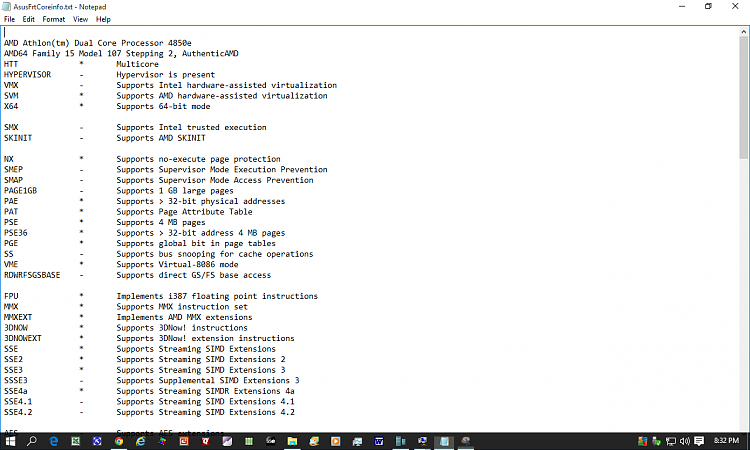Click 'Supports Streaming SIMD Extensions 4.2' text
This screenshot has width=750, height=450.
tap(206, 412)
